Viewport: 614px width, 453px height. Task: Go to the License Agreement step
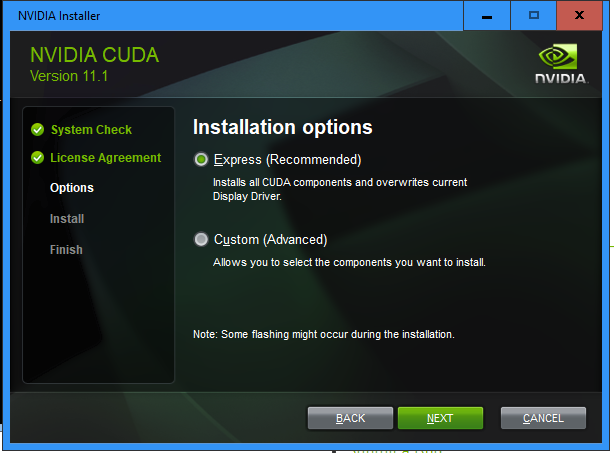[x=105, y=158]
